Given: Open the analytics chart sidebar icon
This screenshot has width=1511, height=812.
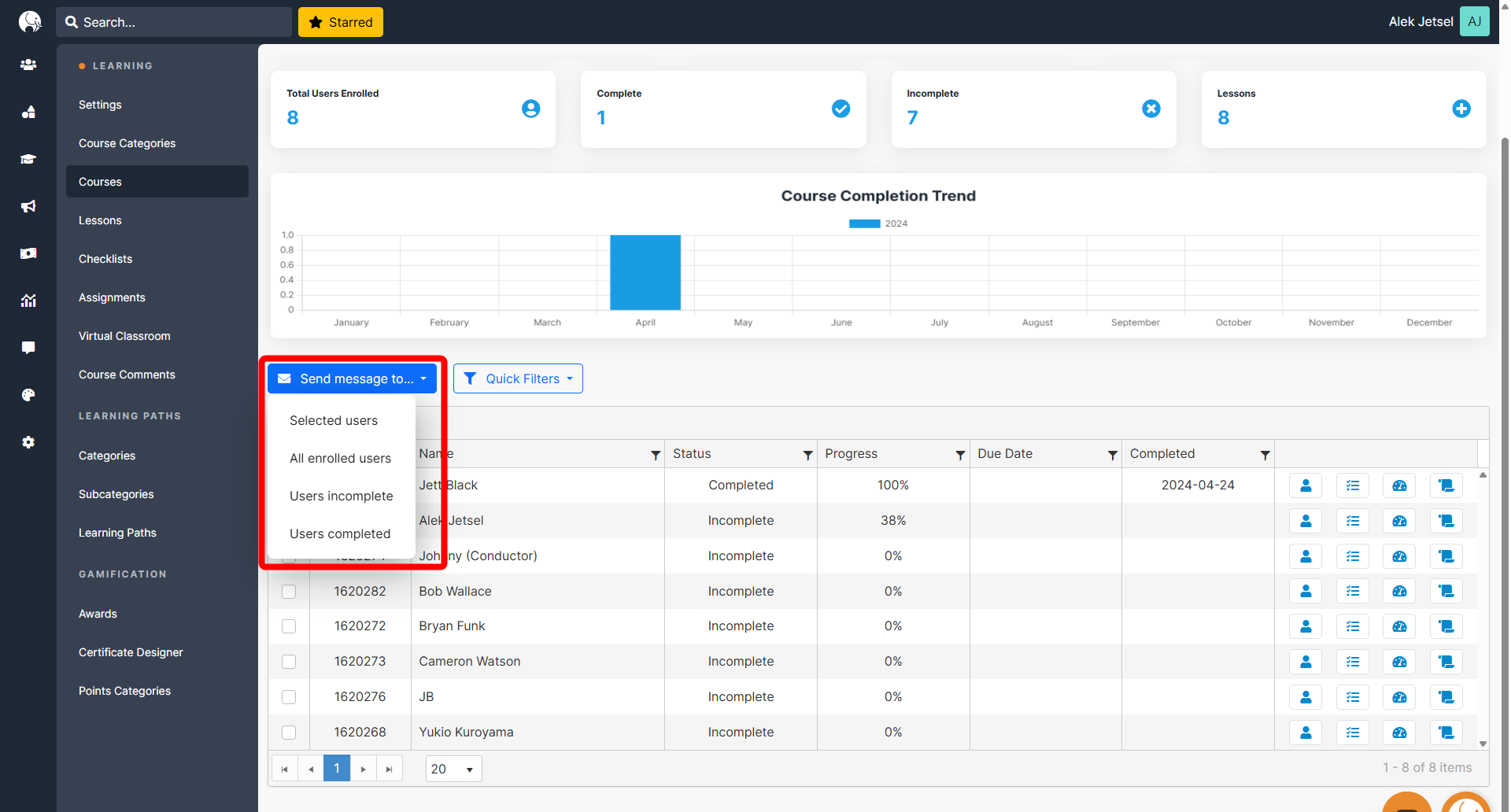Looking at the screenshot, I should point(28,301).
